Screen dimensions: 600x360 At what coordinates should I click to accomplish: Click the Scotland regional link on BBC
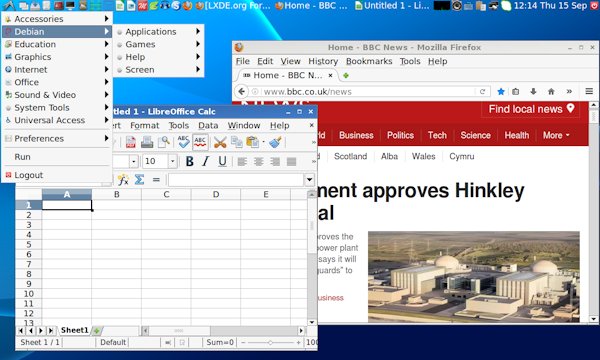[x=350, y=156]
